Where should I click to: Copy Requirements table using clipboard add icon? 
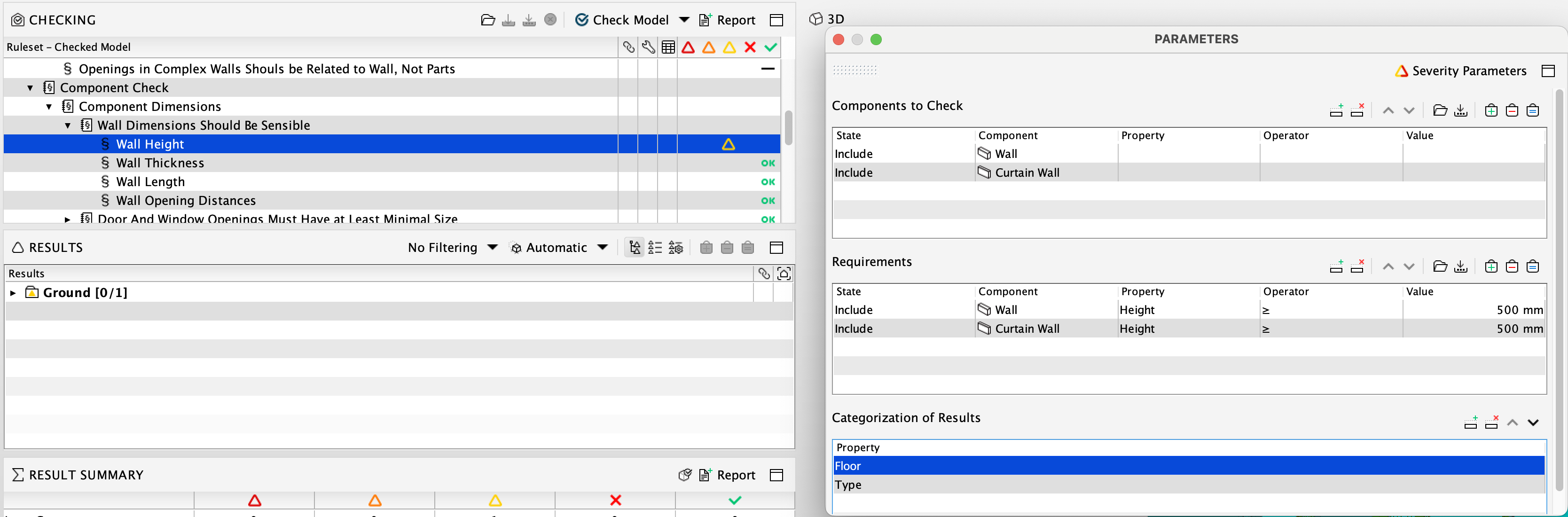point(1491,266)
